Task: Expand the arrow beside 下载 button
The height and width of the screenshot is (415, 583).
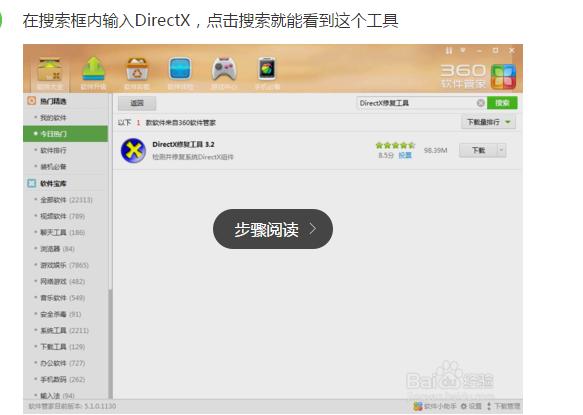Action: coord(501,150)
